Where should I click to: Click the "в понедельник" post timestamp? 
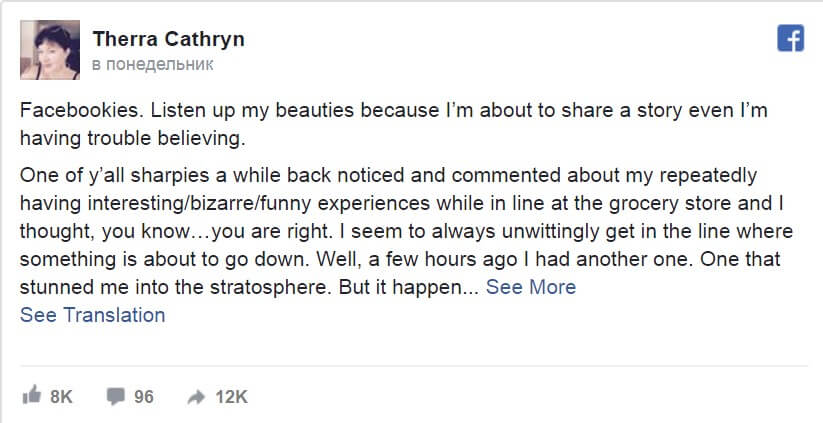point(151,64)
